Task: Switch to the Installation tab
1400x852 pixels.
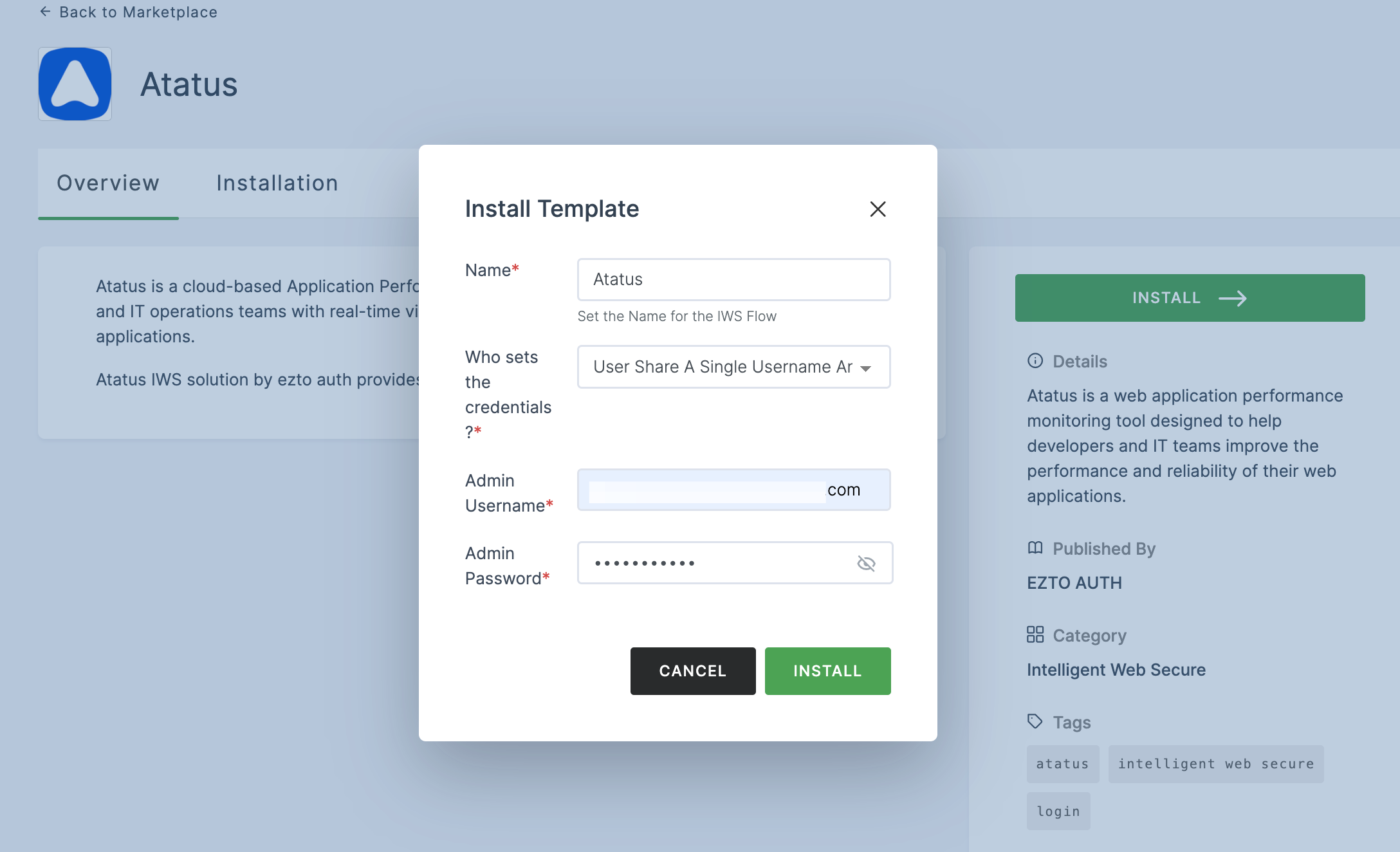Action: tap(277, 183)
